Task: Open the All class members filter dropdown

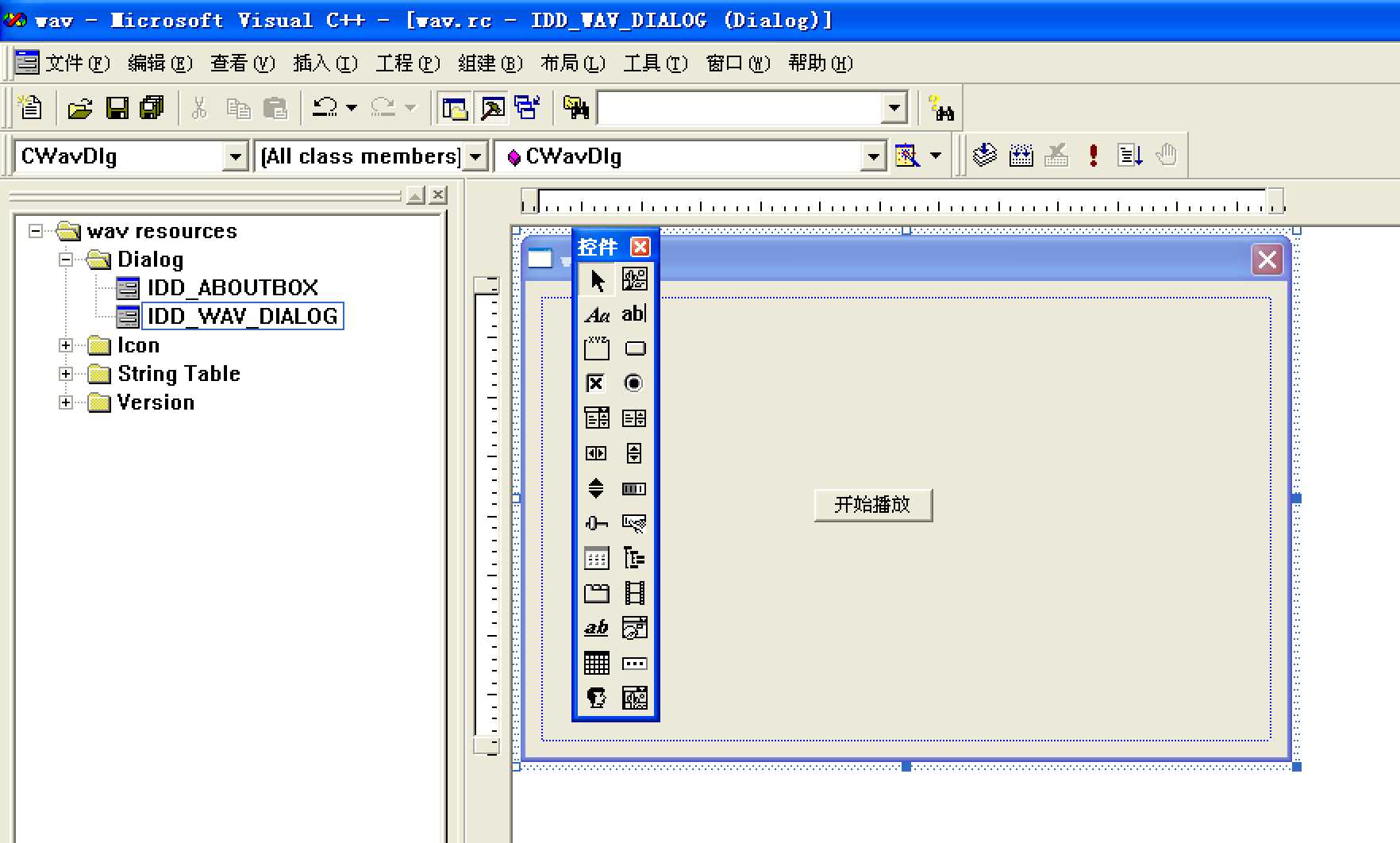Action: click(x=475, y=156)
